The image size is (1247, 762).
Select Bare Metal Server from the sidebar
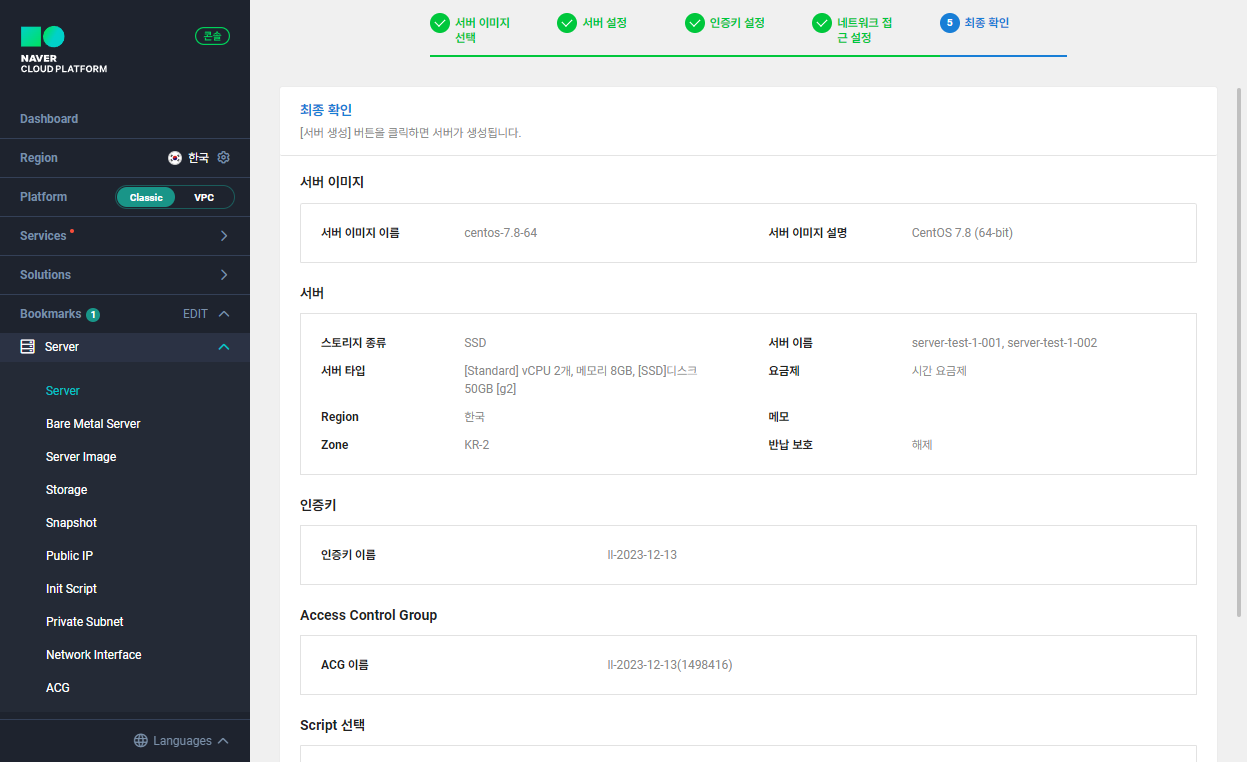click(93, 423)
